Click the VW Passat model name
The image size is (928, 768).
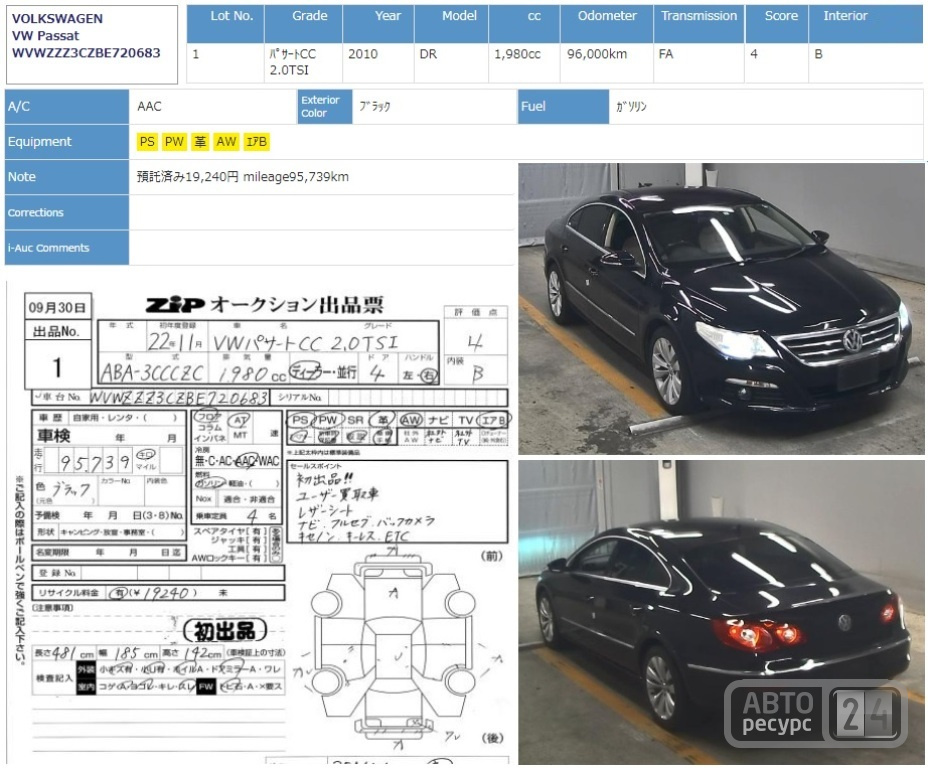pyautogui.click(x=46, y=36)
